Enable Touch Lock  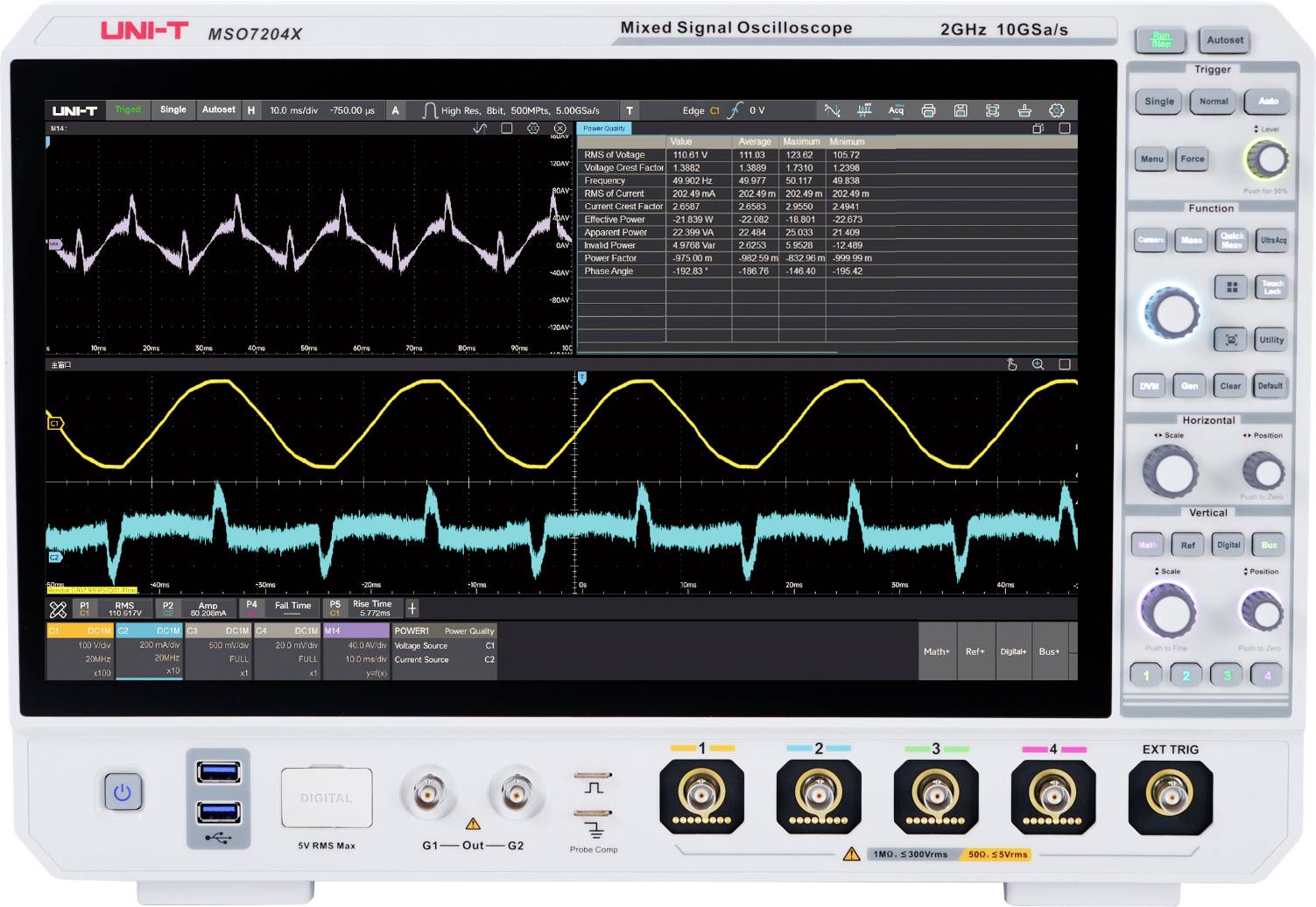[1270, 287]
